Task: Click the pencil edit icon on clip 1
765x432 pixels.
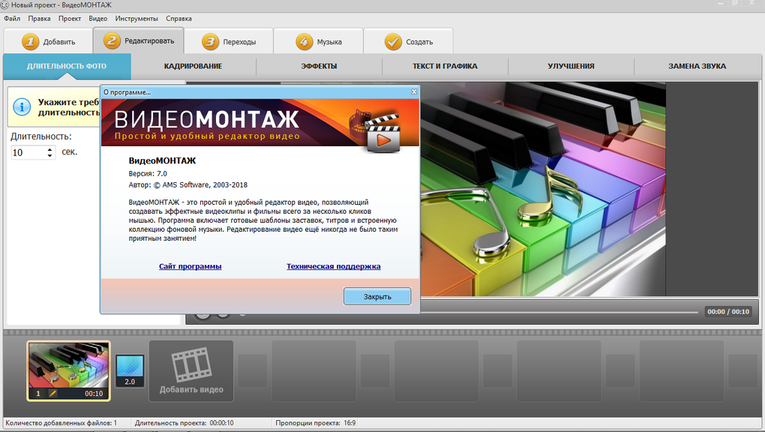Action: coord(52,393)
